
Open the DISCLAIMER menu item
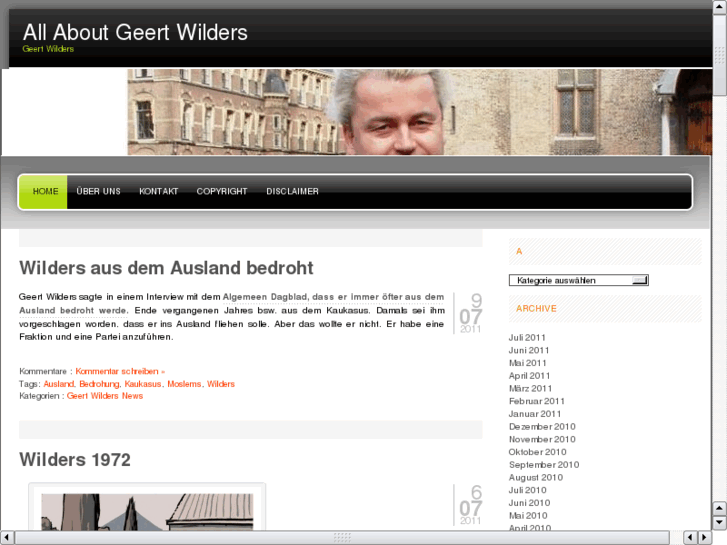tap(292, 192)
